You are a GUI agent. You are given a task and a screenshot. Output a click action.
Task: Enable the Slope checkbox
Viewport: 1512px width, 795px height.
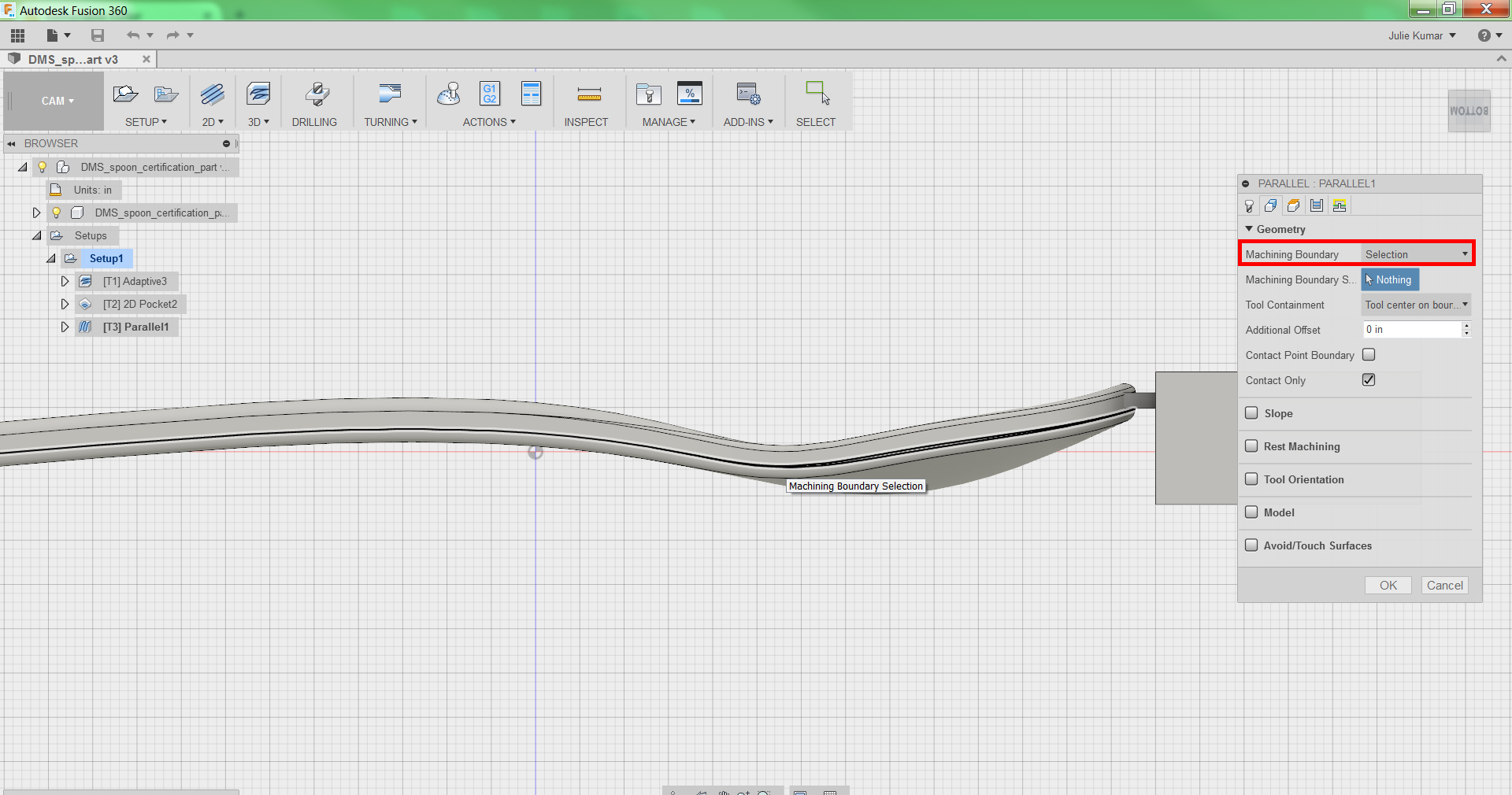coord(1251,413)
